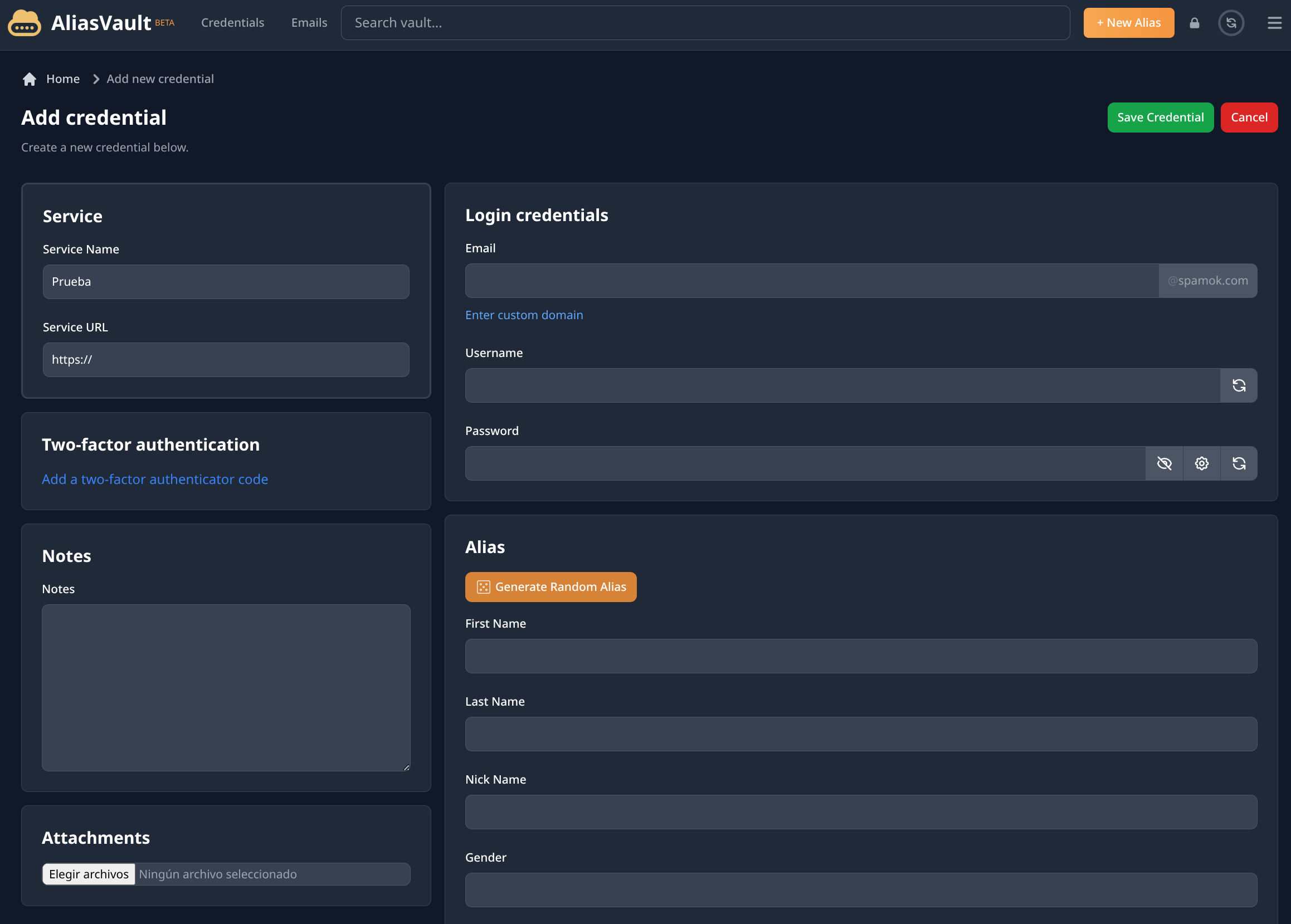Click the AliasVault cloud logo icon
Viewport: 1291px width, 924px height.
[x=25, y=23]
